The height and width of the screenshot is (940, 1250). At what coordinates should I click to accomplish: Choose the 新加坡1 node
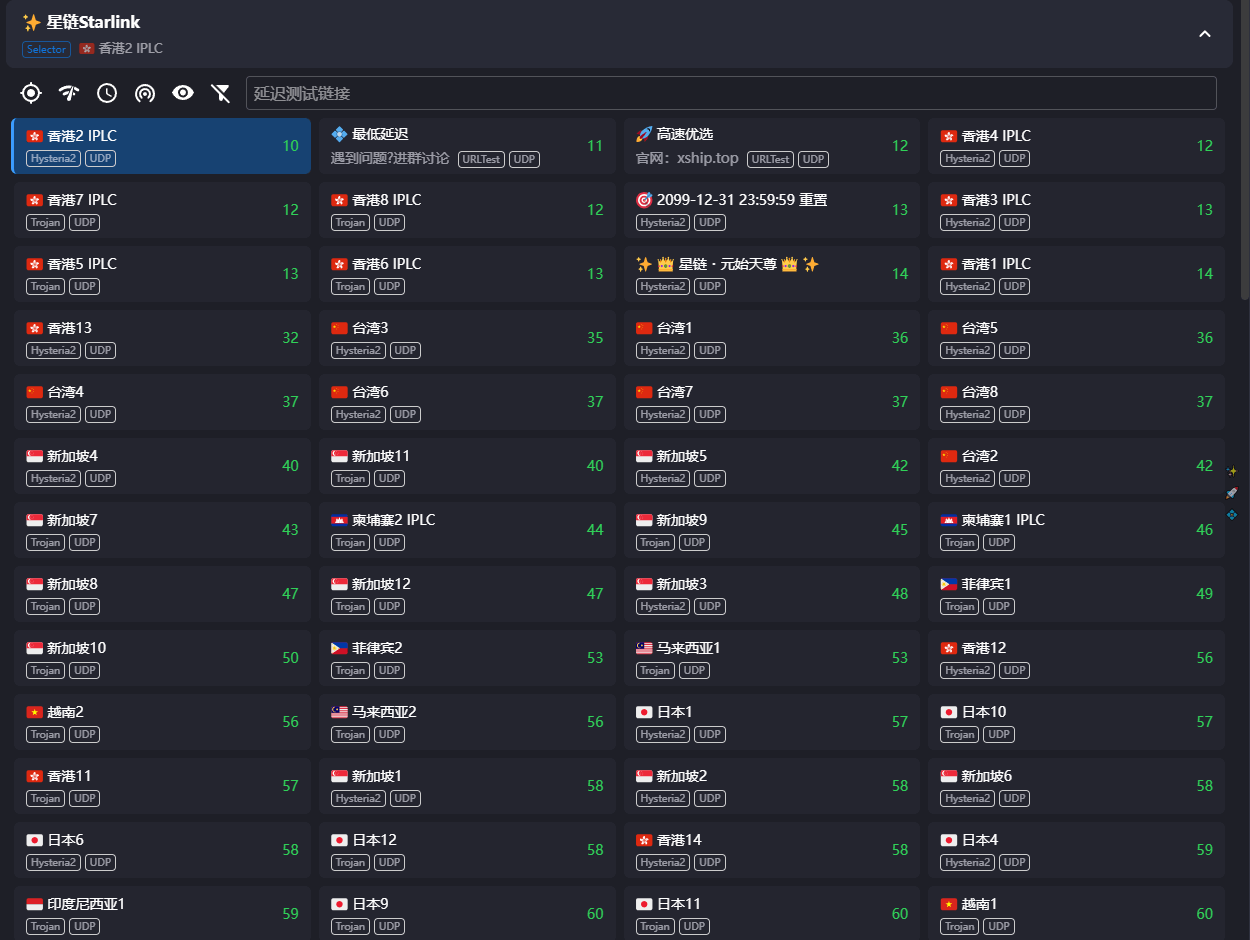click(467, 786)
